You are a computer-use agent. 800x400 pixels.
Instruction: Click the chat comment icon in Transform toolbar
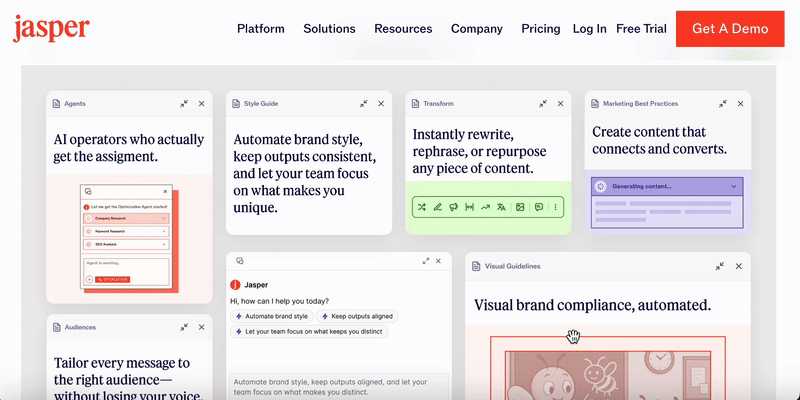pyautogui.click(x=538, y=207)
